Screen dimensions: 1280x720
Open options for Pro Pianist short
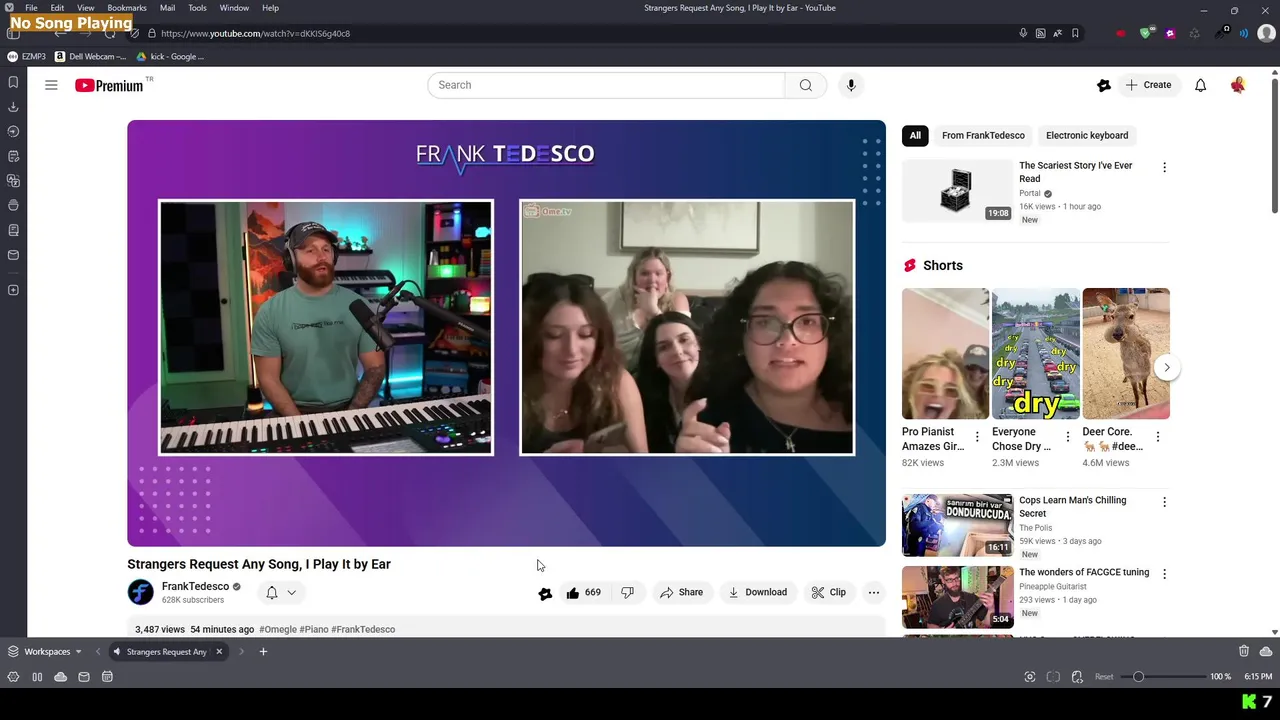pos(977,437)
